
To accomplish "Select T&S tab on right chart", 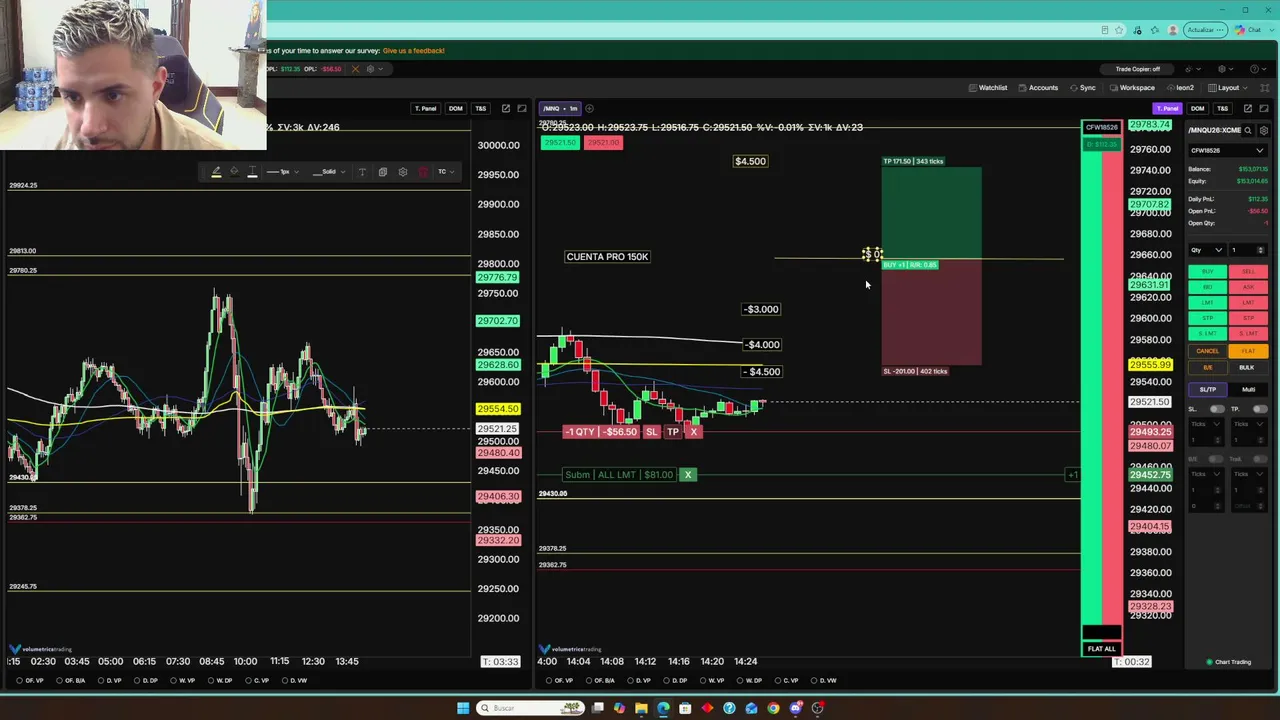I will click(1222, 108).
